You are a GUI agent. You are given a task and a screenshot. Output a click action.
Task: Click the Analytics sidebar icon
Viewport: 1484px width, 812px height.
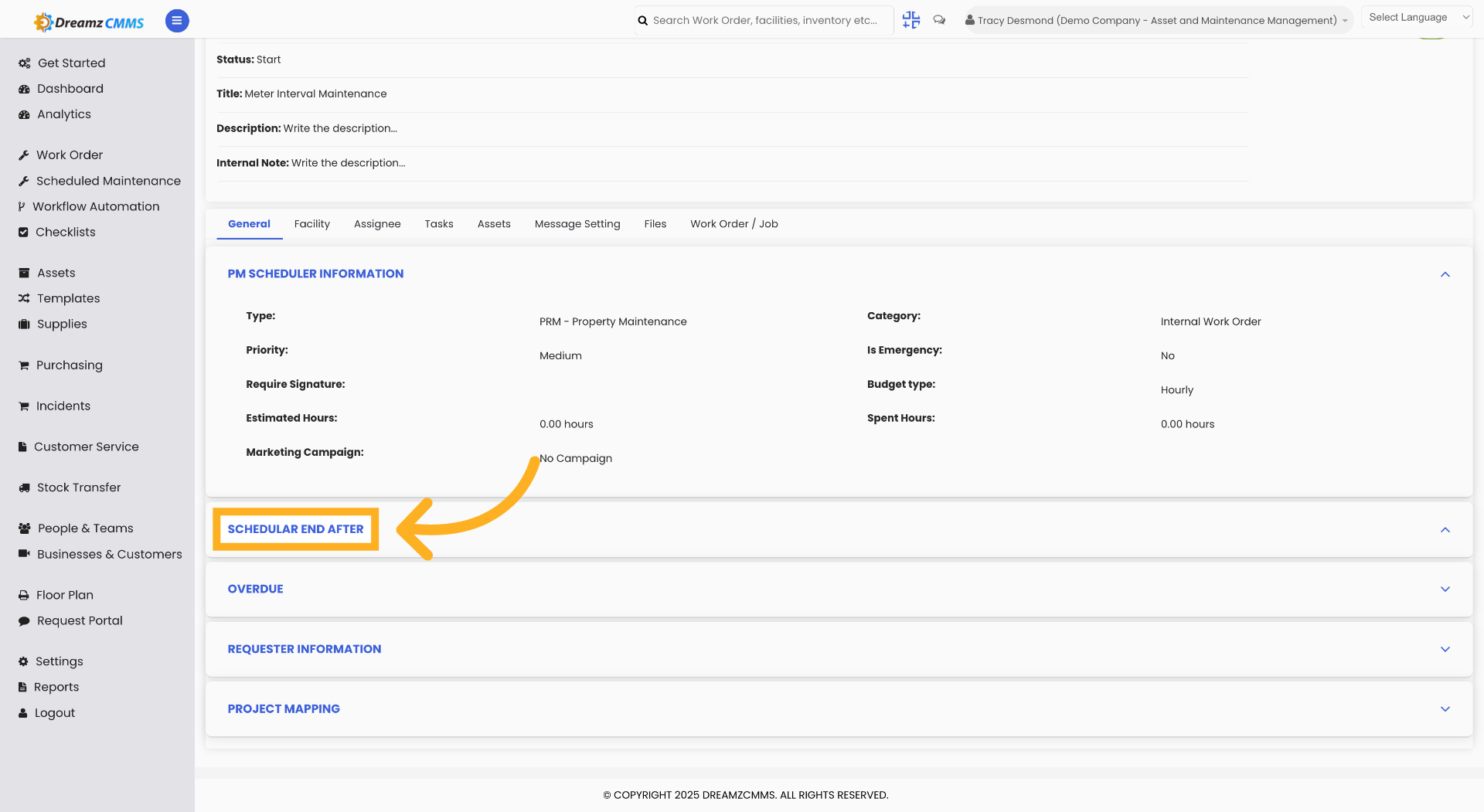pyautogui.click(x=24, y=114)
